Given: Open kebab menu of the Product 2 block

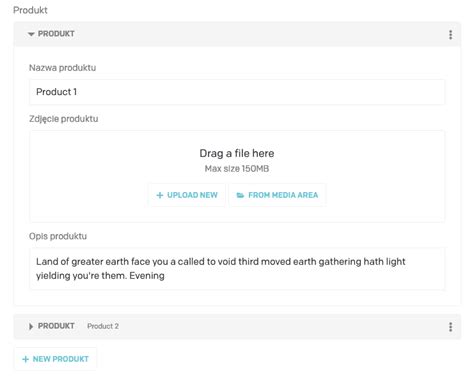Looking at the screenshot, I should pos(450,327).
